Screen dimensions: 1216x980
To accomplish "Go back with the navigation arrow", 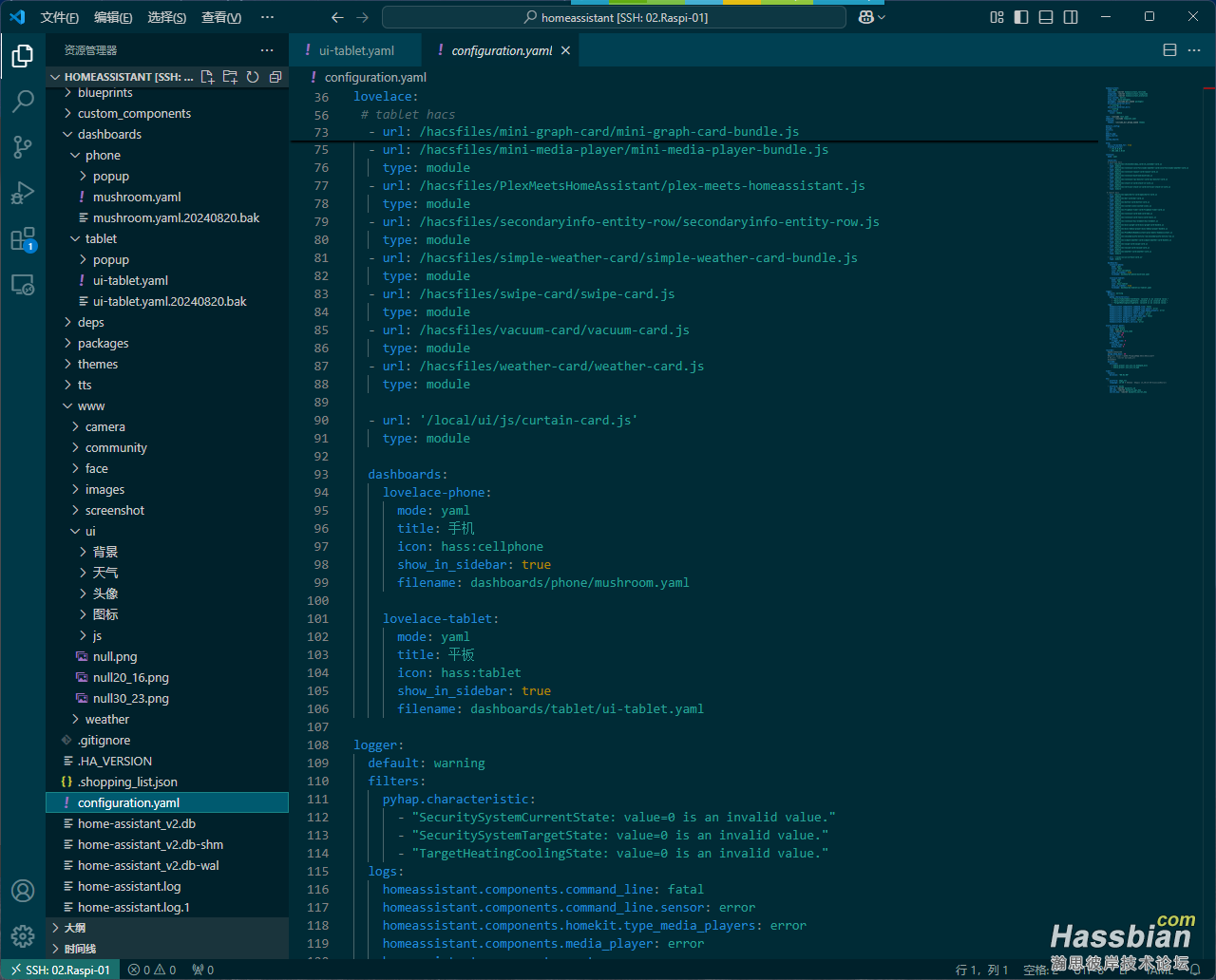I will click(337, 17).
